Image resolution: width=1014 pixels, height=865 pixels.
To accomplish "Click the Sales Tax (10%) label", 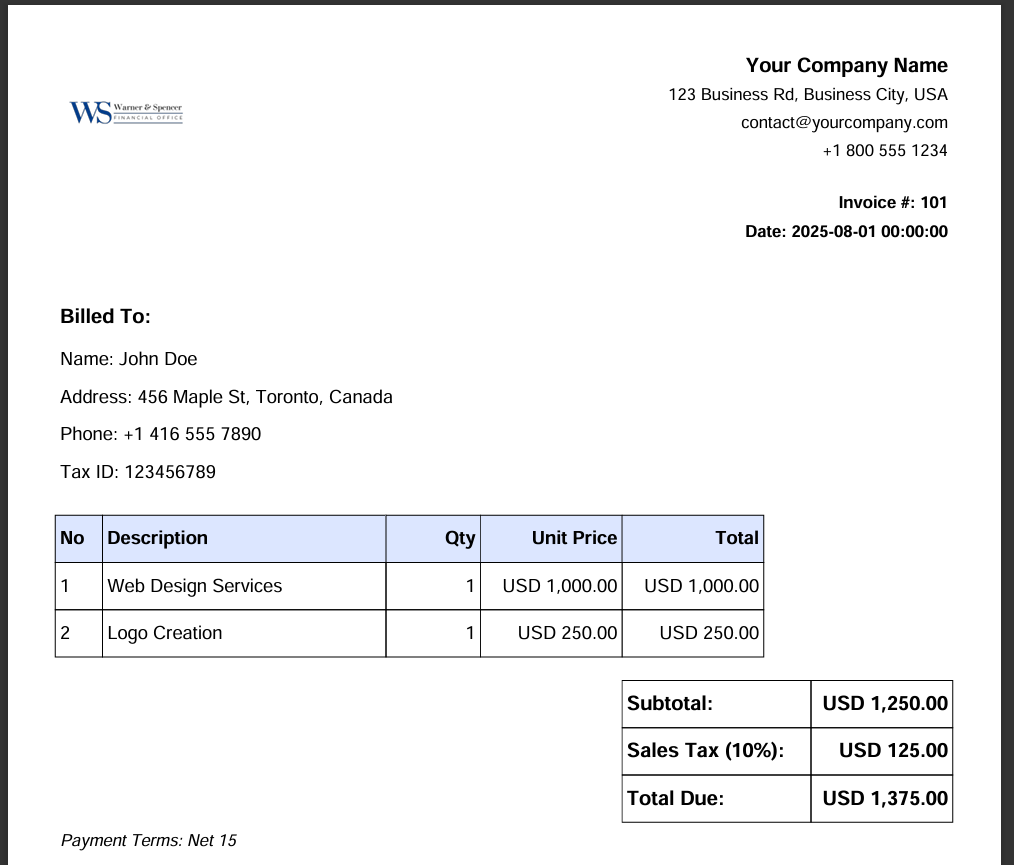I will (x=706, y=751).
